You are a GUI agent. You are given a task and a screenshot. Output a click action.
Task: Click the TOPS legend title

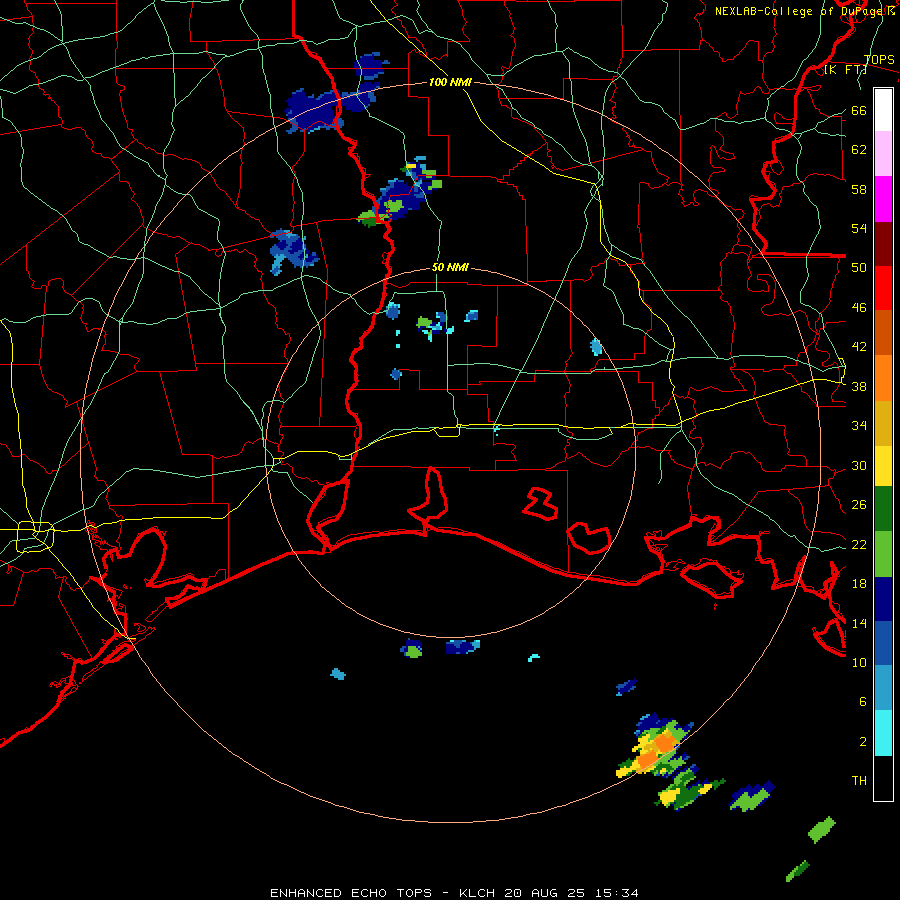[879, 59]
